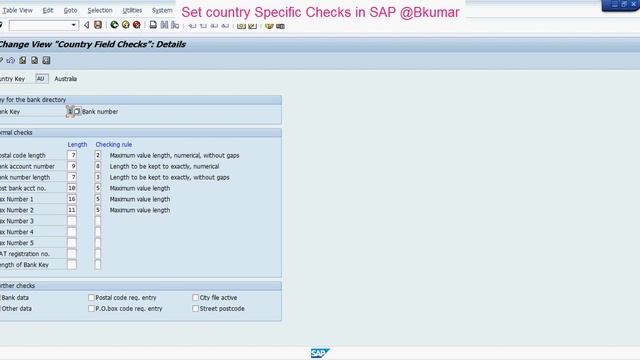The image size is (640, 360).
Task: Click the Bank Key input field
Action: click(x=70, y=111)
